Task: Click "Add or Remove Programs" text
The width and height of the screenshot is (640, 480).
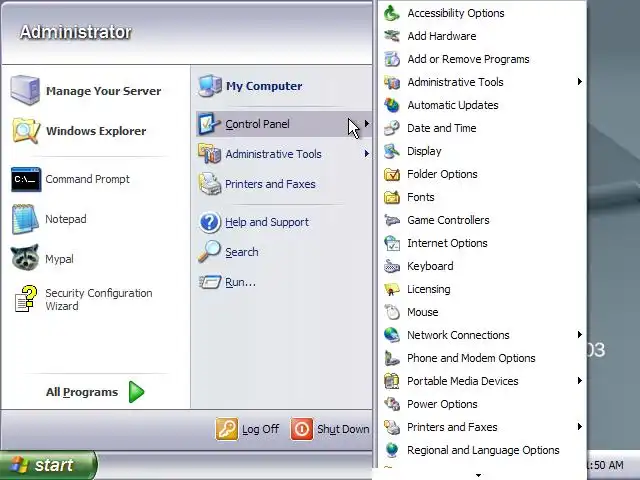Action: (x=468, y=59)
